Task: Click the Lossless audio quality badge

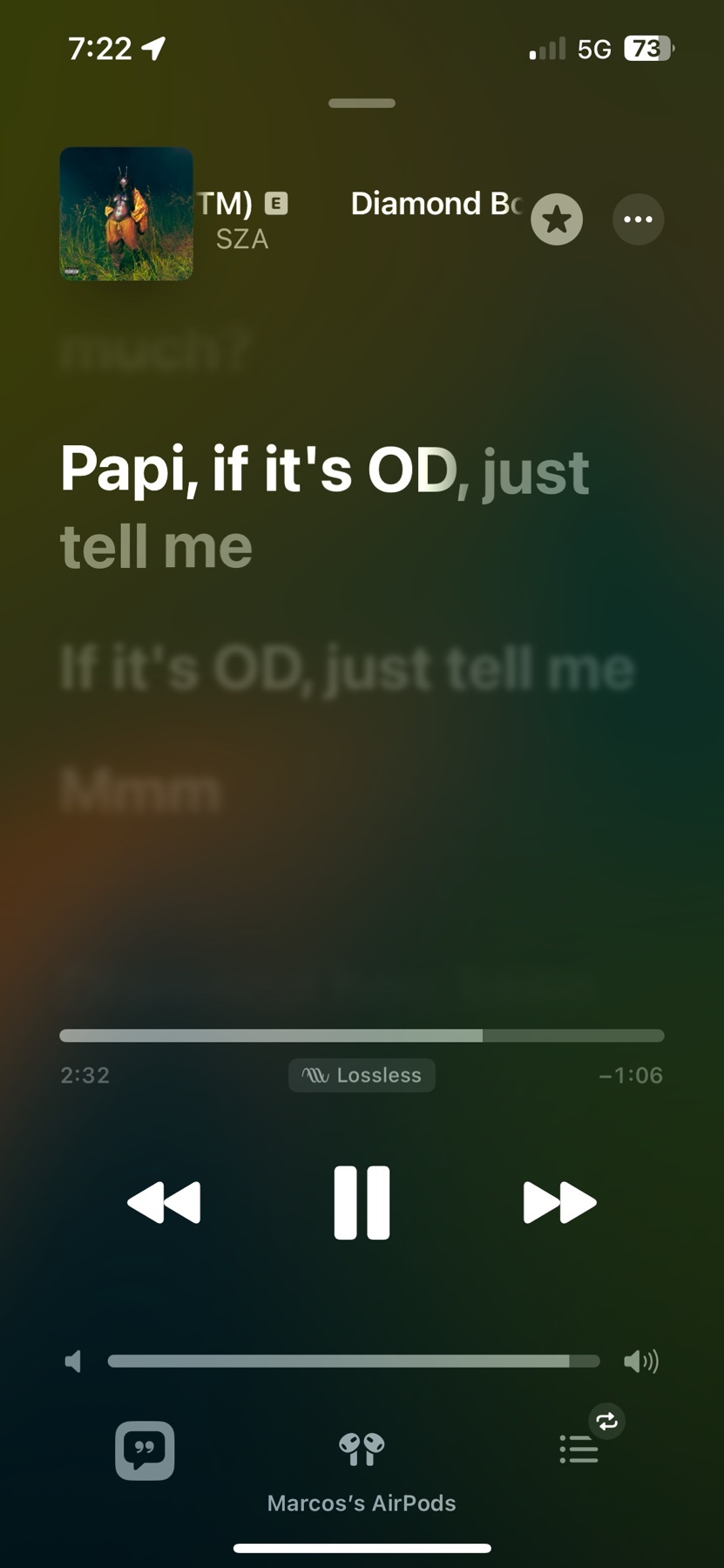Action: 362,1075
